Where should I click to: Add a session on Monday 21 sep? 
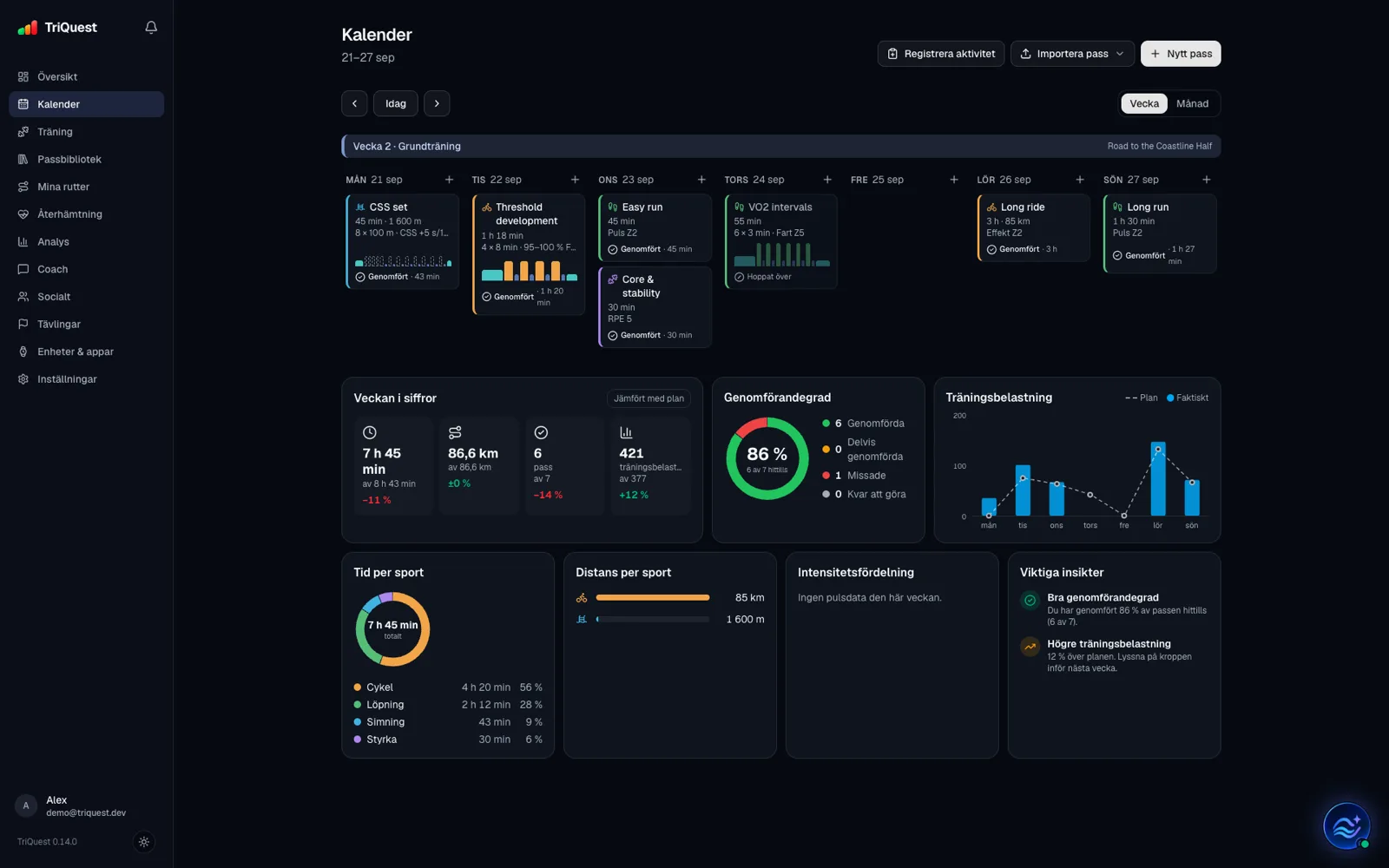tap(449, 180)
